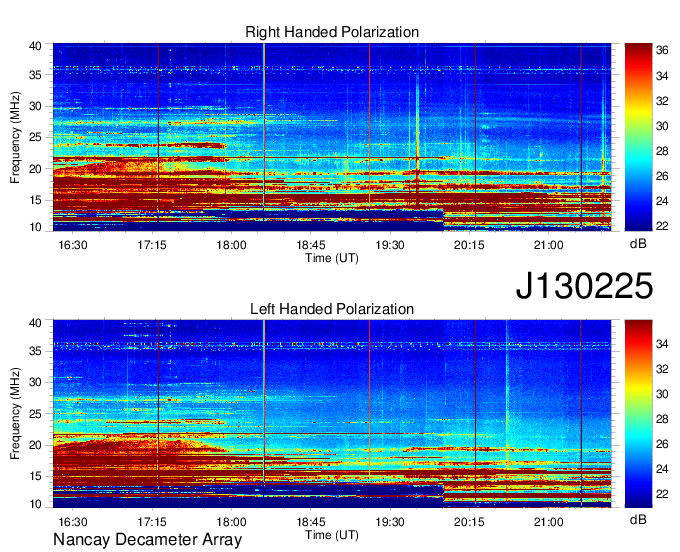Click the "dB" label under the lower colorbar
Image resolution: width=680 pixels, height=552 pixels.
tap(638, 519)
